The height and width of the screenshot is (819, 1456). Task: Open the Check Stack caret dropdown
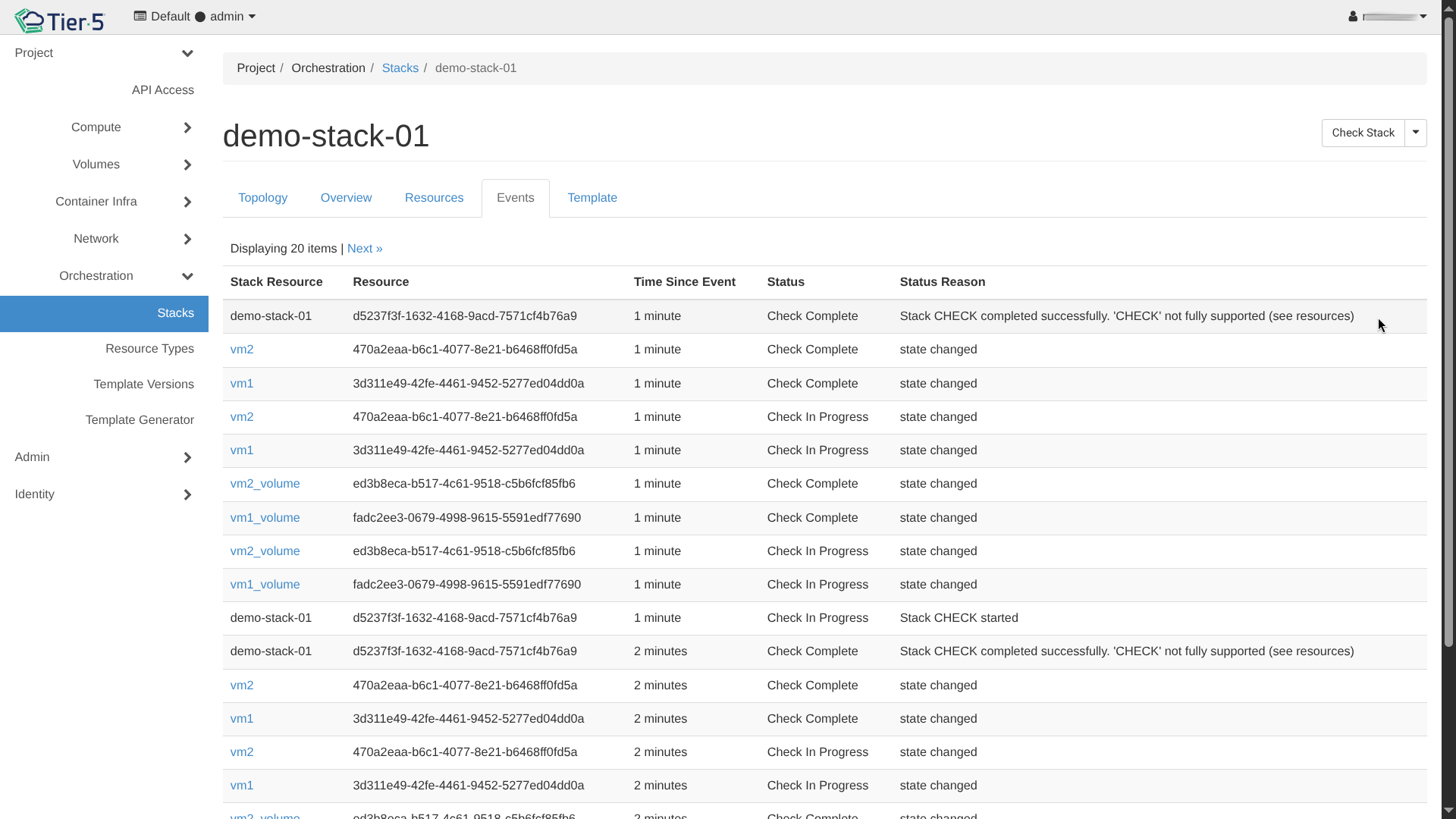(x=1415, y=133)
